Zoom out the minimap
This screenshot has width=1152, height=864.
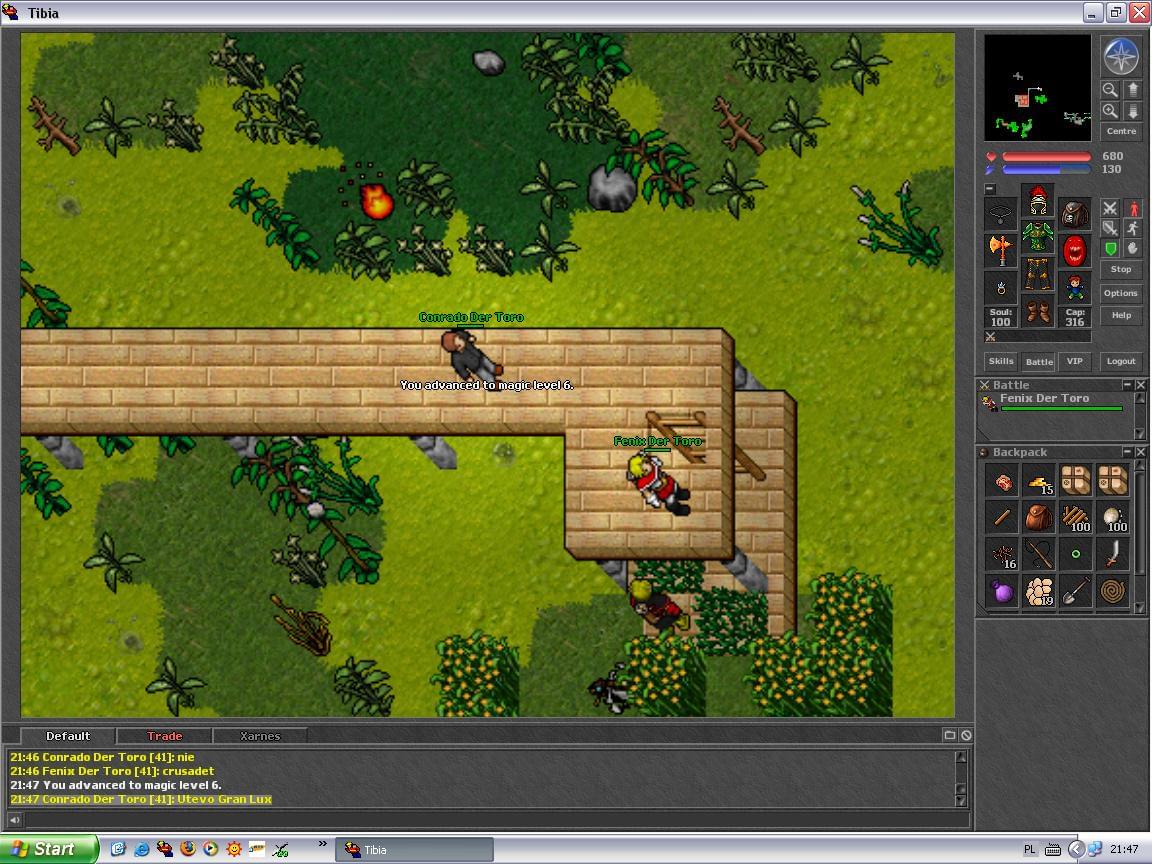[1110, 90]
